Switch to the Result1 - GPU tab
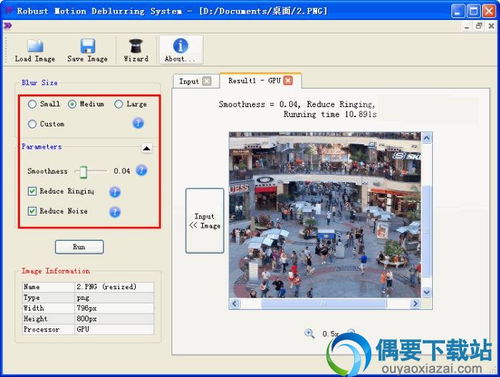The width and height of the screenshot is (500, 377). [255, 81]
